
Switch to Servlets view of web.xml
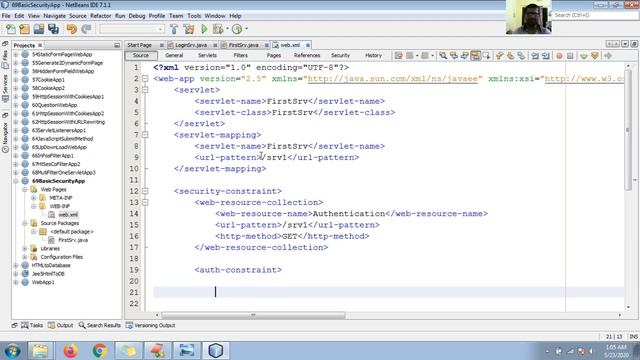[x=207, y=56]
